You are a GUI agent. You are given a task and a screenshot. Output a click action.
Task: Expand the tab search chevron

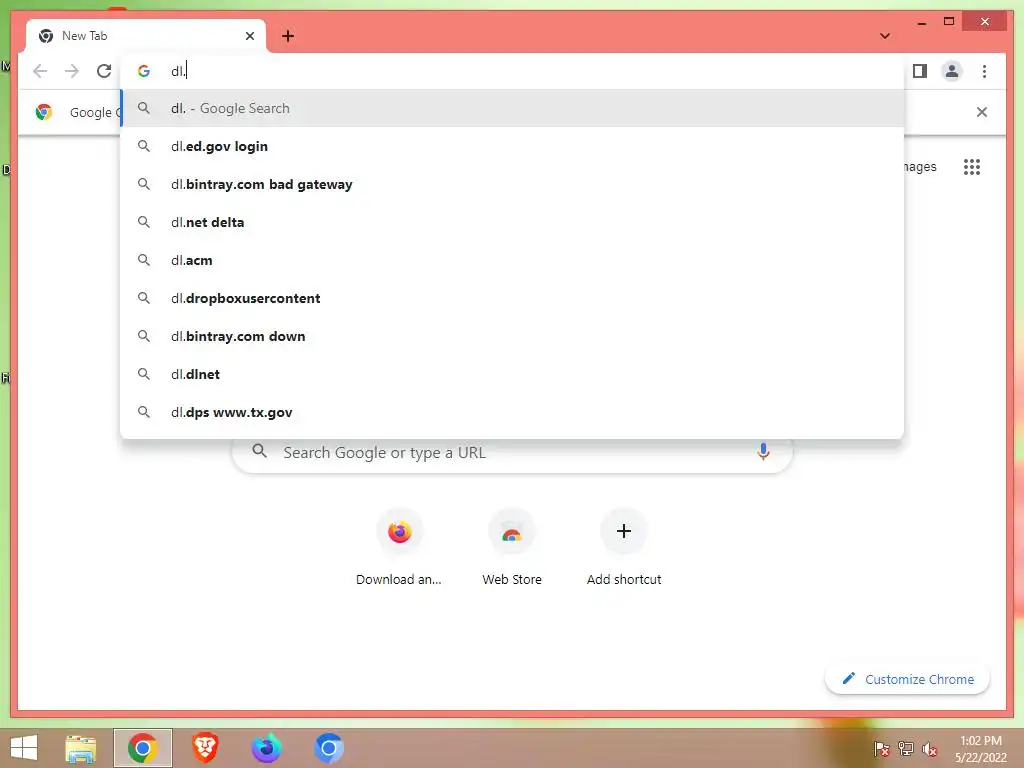point(885,36)
